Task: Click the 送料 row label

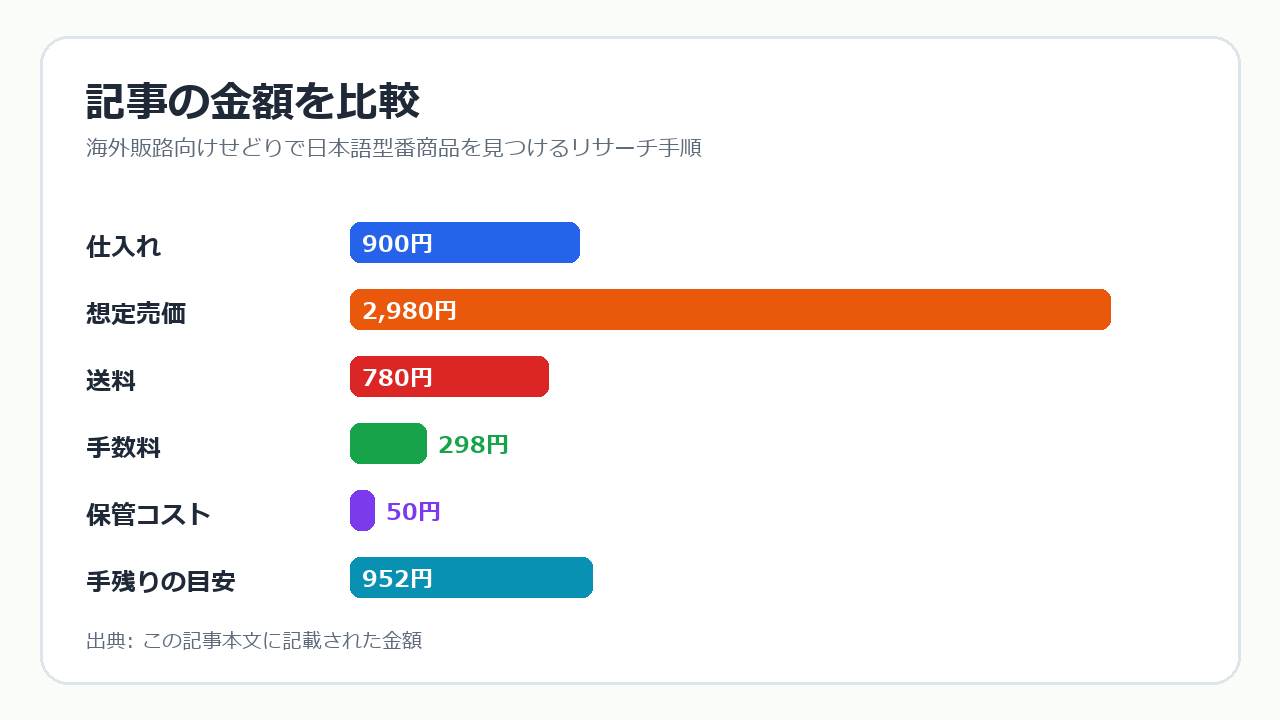Action: coord(111,381)
